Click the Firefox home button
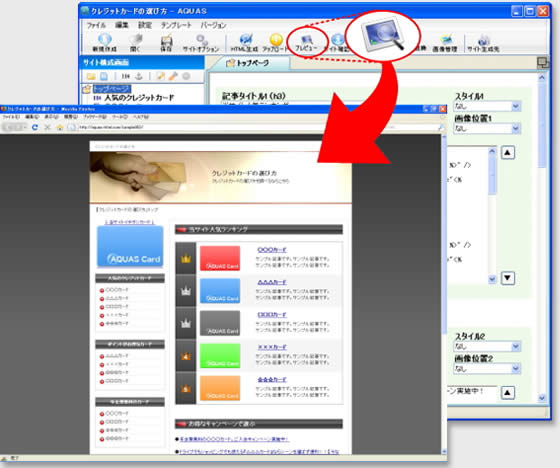This screenshot has height=468, width=560. 60,127
